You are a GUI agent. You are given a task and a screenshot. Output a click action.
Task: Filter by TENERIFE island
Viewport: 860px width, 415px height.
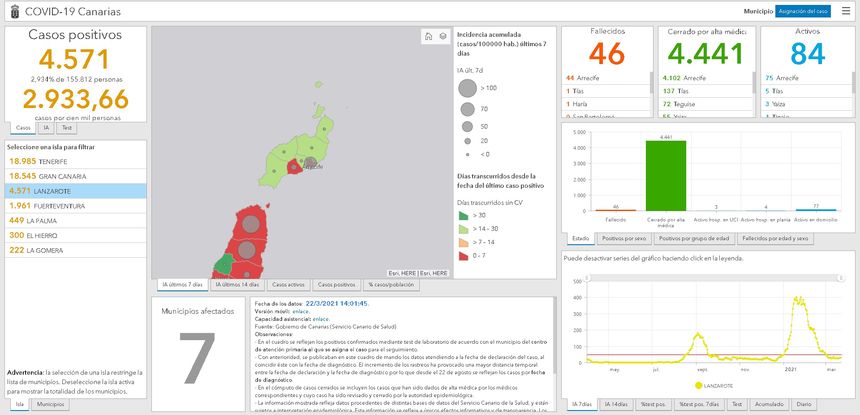click(76, 162)
